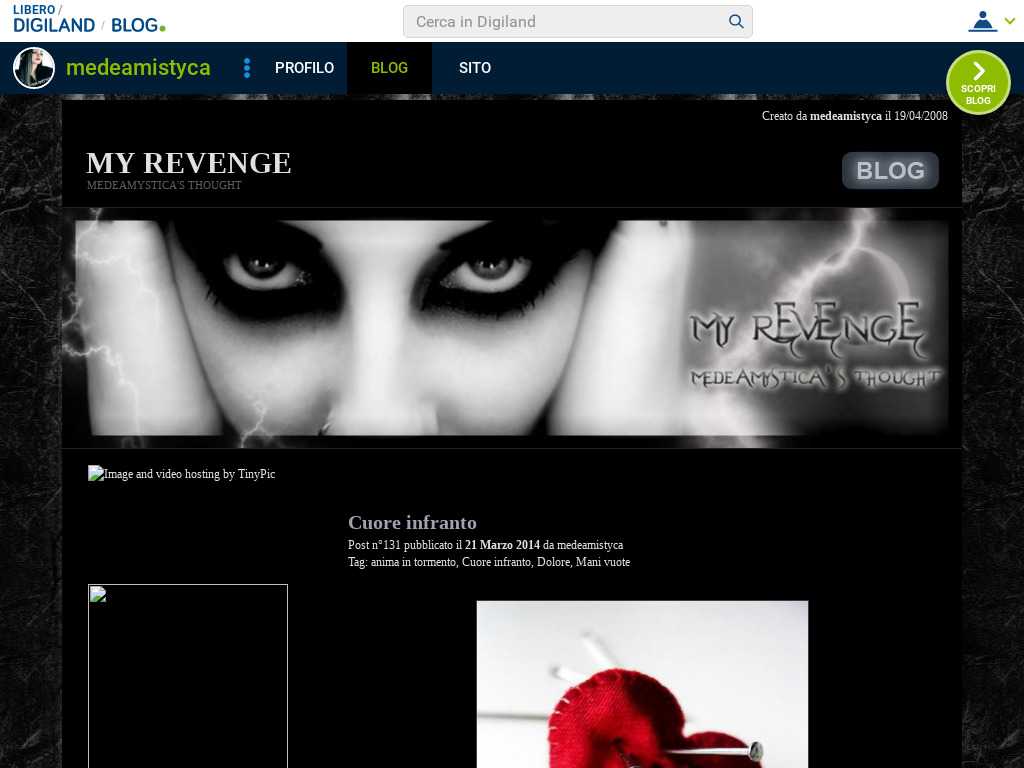Click the Libero Digiland logo

point(54,19)
